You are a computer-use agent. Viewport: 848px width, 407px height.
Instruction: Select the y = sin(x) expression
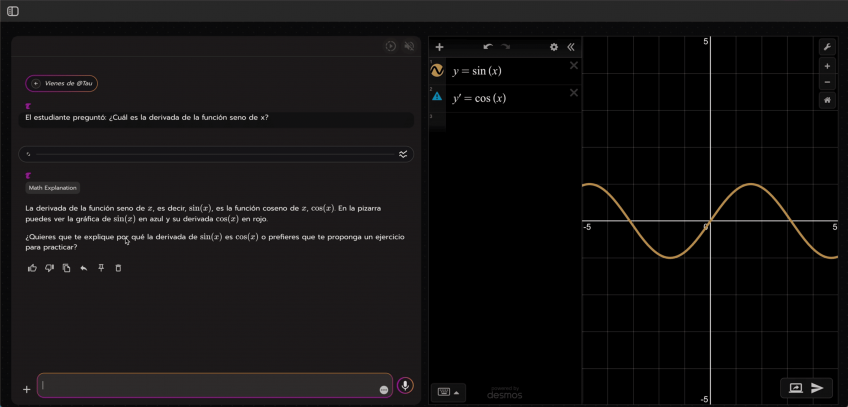(477, 71)
